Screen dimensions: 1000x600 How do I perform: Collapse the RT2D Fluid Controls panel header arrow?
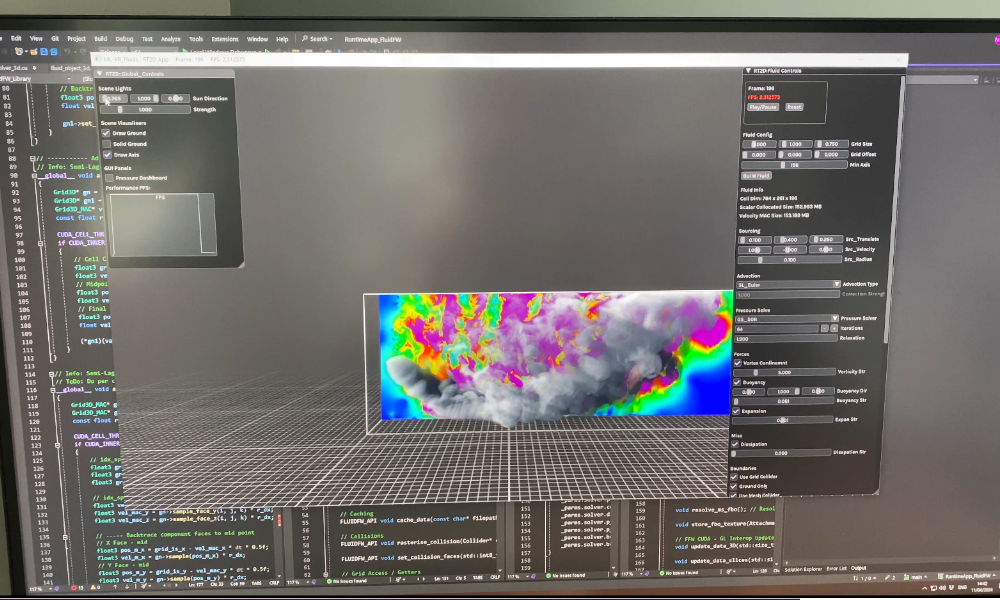pyautogui.click(x=747, y=70)
